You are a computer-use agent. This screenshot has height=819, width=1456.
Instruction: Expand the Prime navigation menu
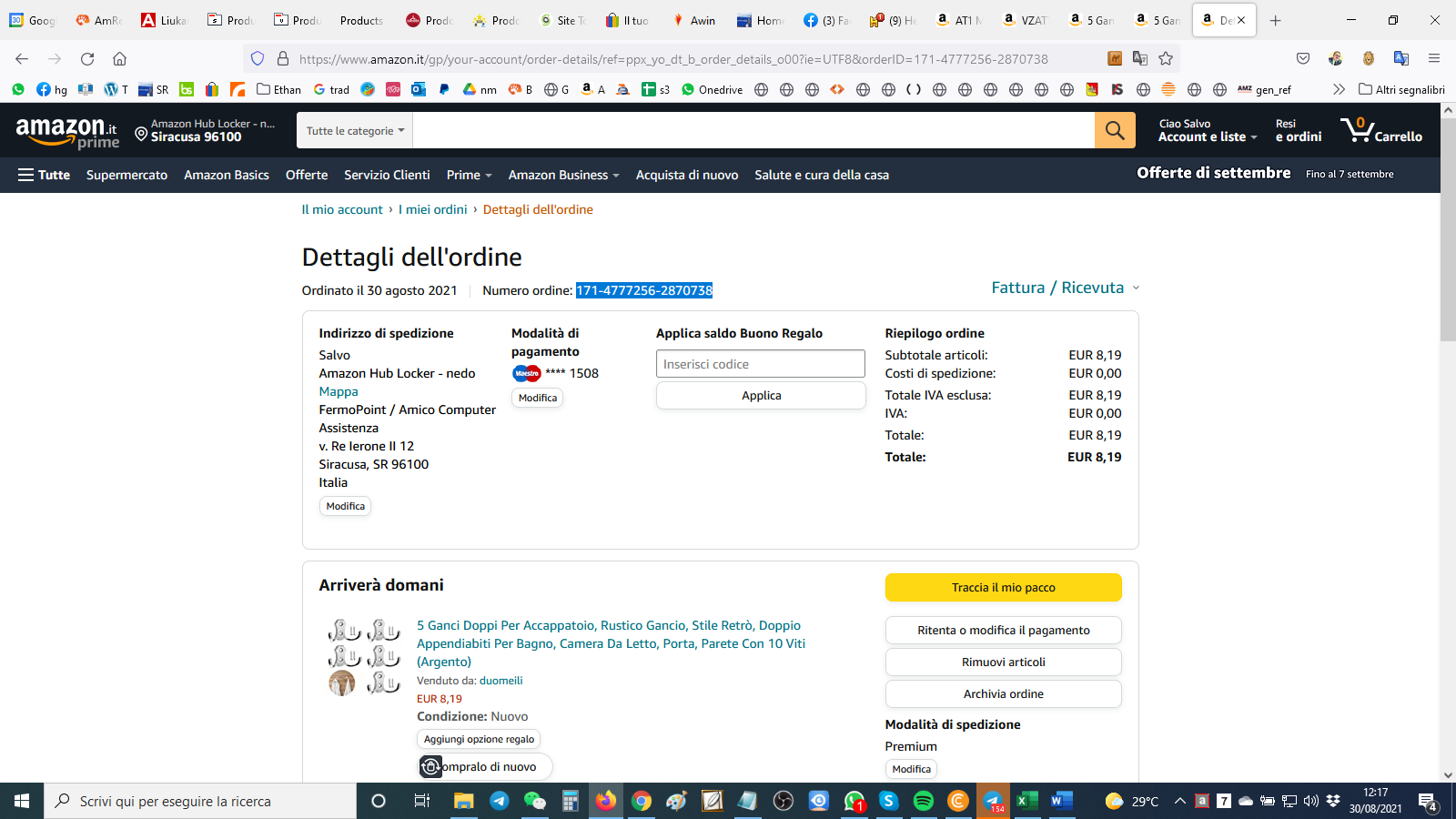[469, 175]
